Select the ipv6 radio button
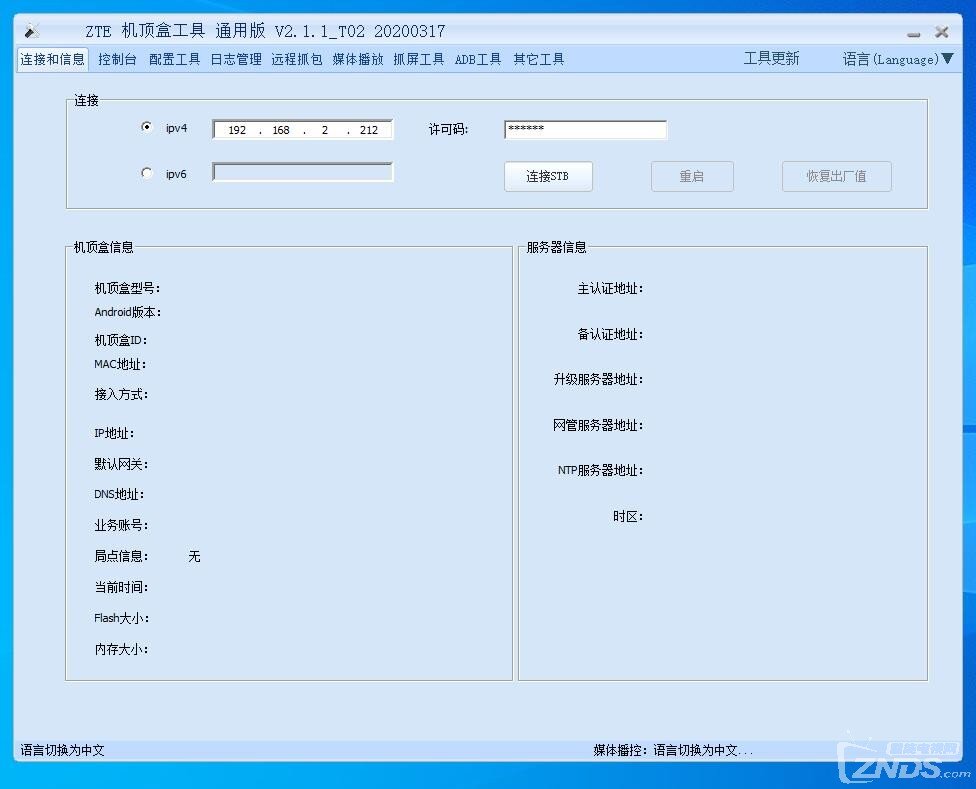The height and width of the screenshot is (789, 976). [146, 173]
